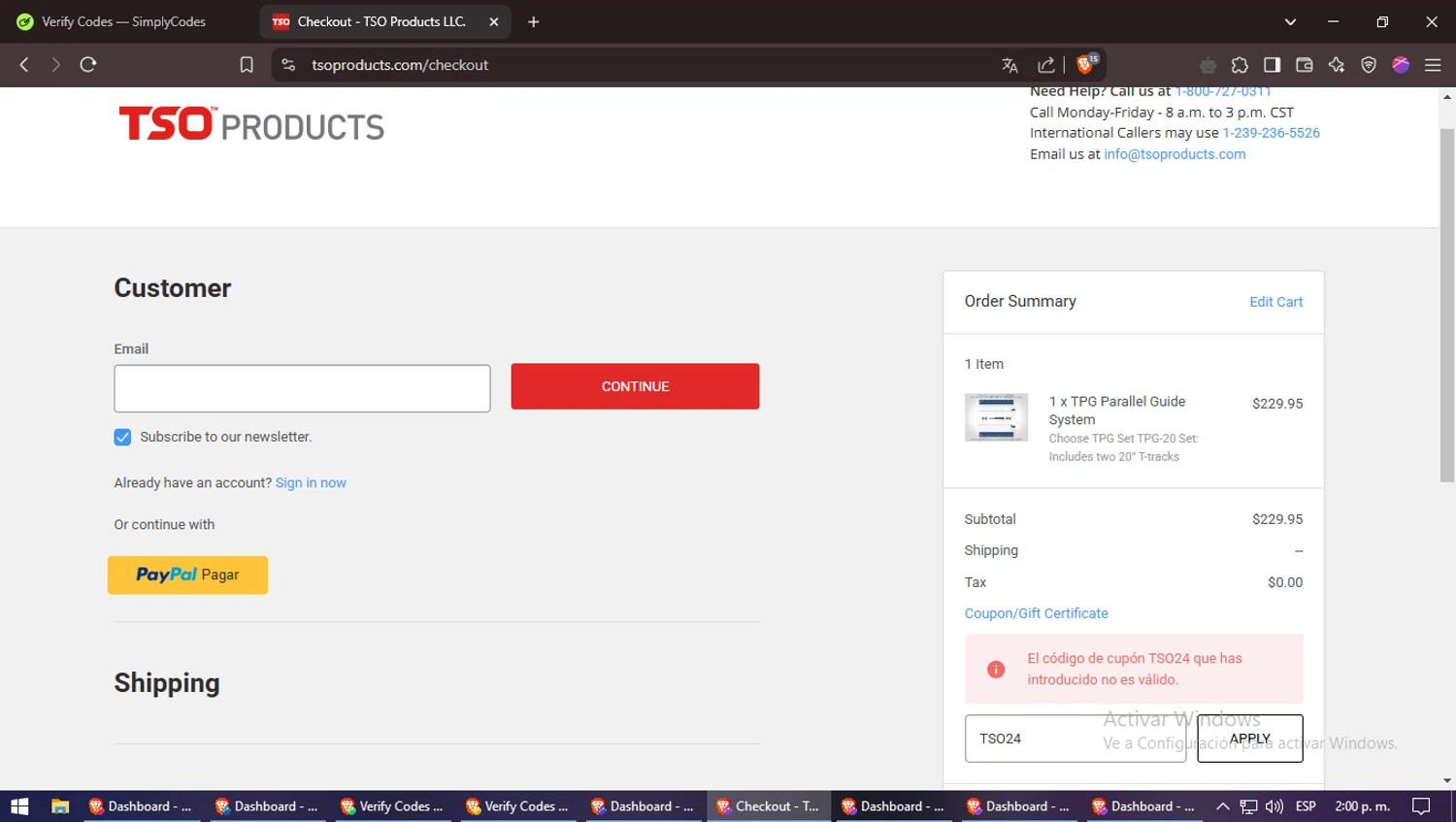Open the taskbar volume speaker icon
This screenshot has width=1456, height=822.
click(x=1274, y=806)
